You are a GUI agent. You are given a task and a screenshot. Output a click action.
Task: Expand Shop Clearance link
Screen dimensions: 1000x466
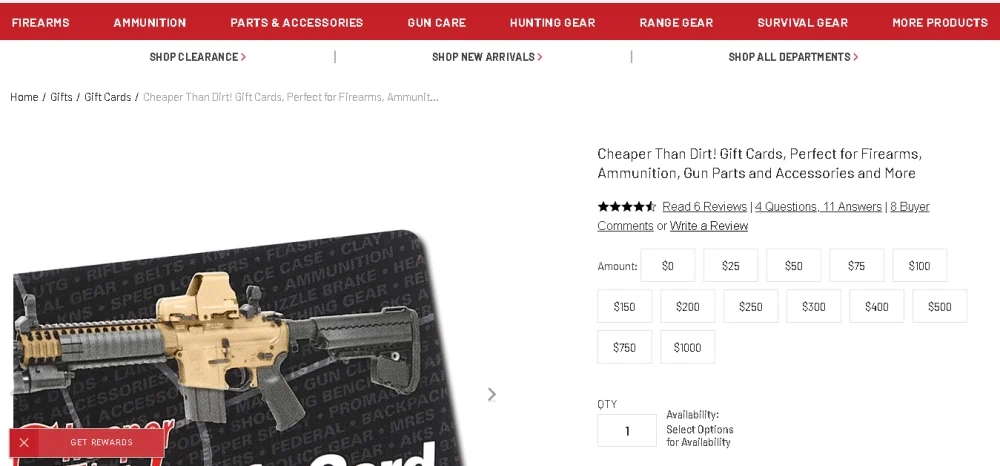point(198,57)
